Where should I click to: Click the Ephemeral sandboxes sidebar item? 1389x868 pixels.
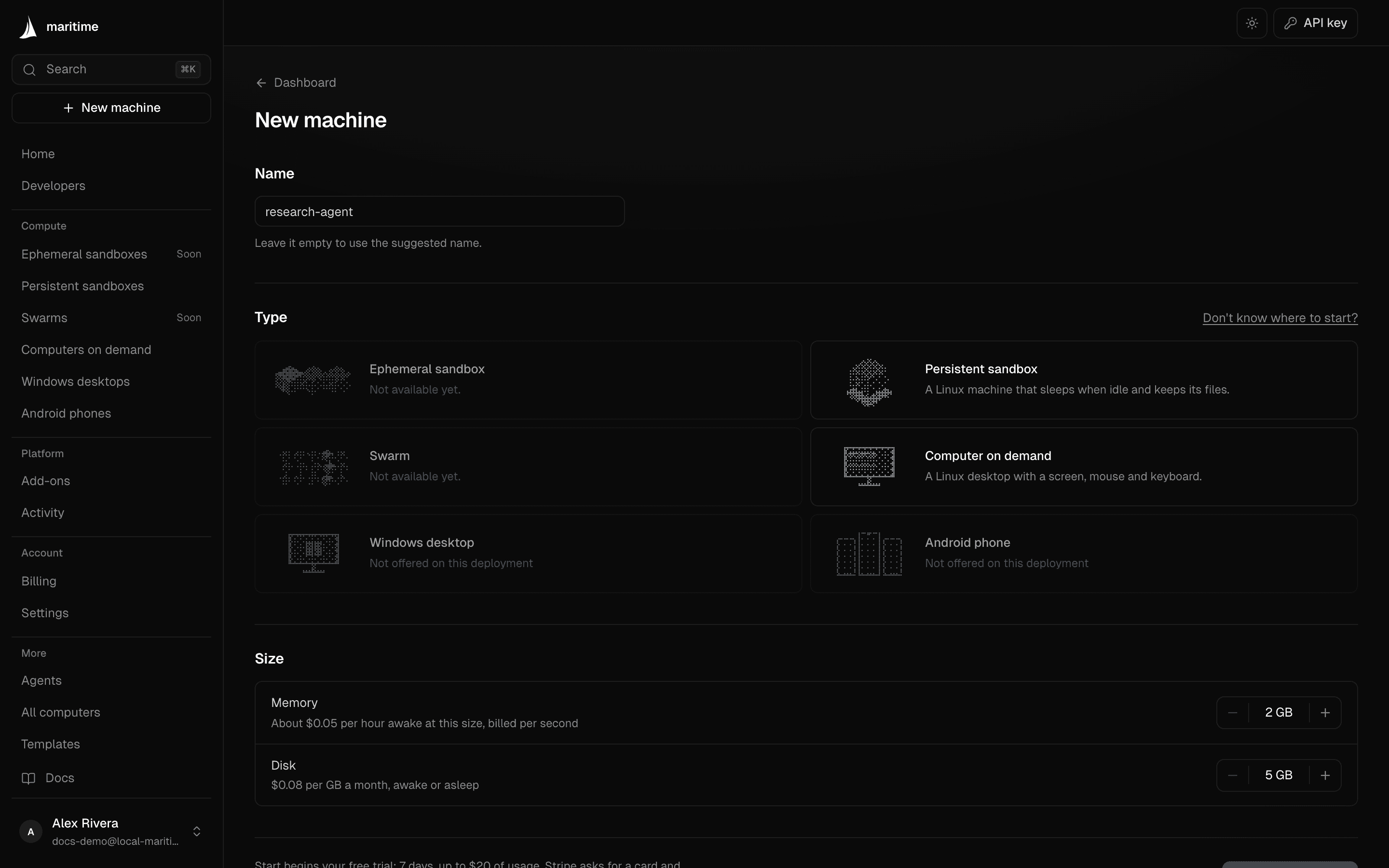tap(111, 254)
